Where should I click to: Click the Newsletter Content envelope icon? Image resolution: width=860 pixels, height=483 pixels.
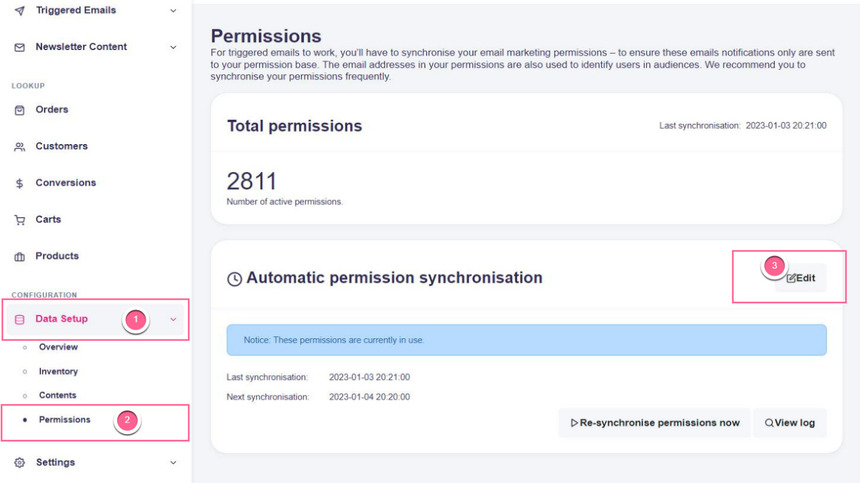point(19,47)
